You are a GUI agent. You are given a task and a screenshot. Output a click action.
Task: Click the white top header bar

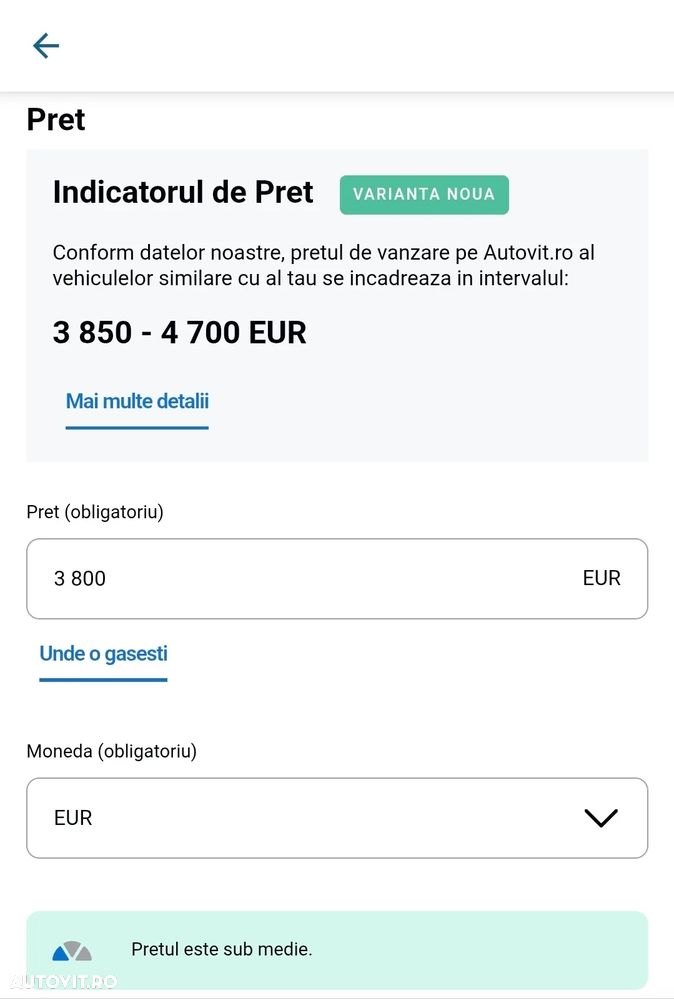[350, 46]
